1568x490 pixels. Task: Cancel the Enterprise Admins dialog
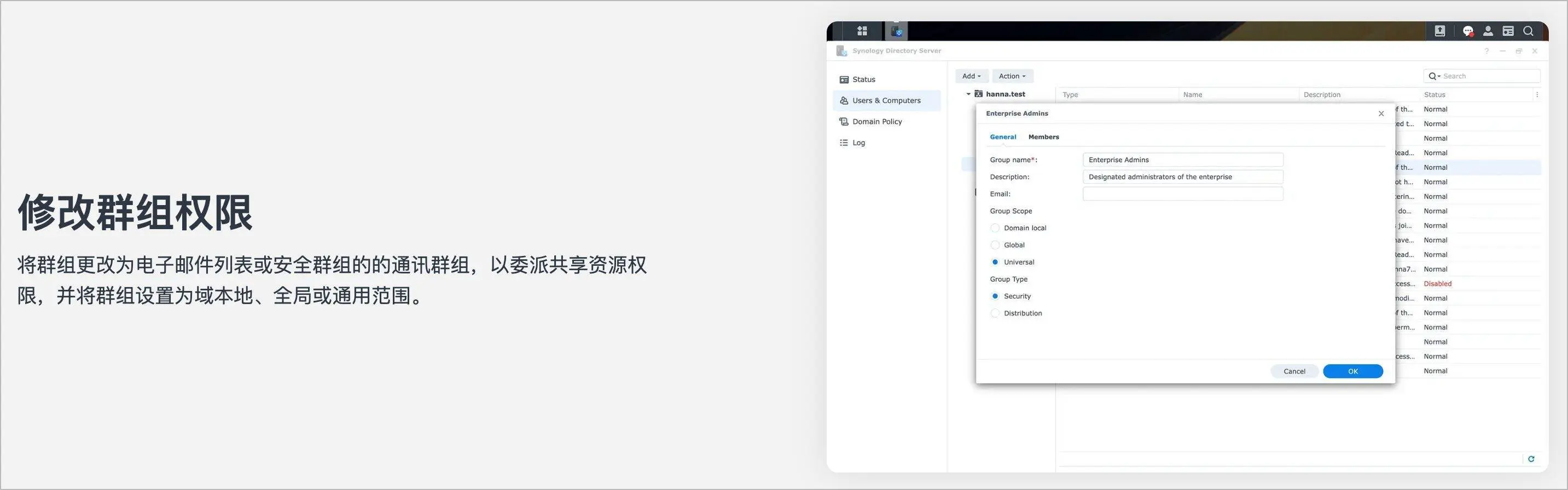1294,371
